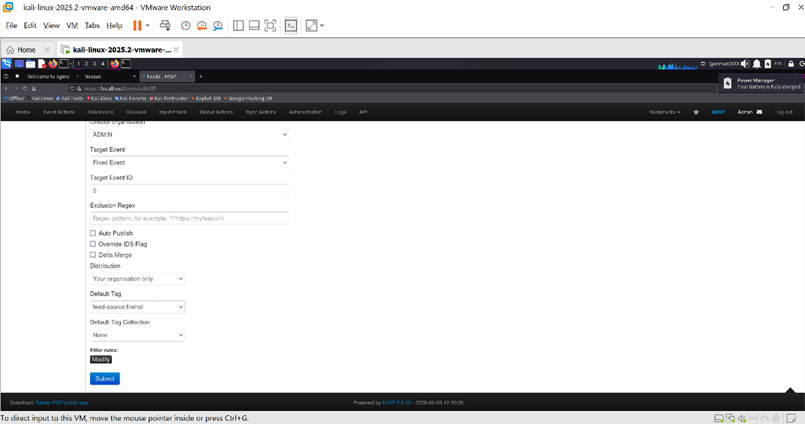Take a snapshot of the VM

185,26
